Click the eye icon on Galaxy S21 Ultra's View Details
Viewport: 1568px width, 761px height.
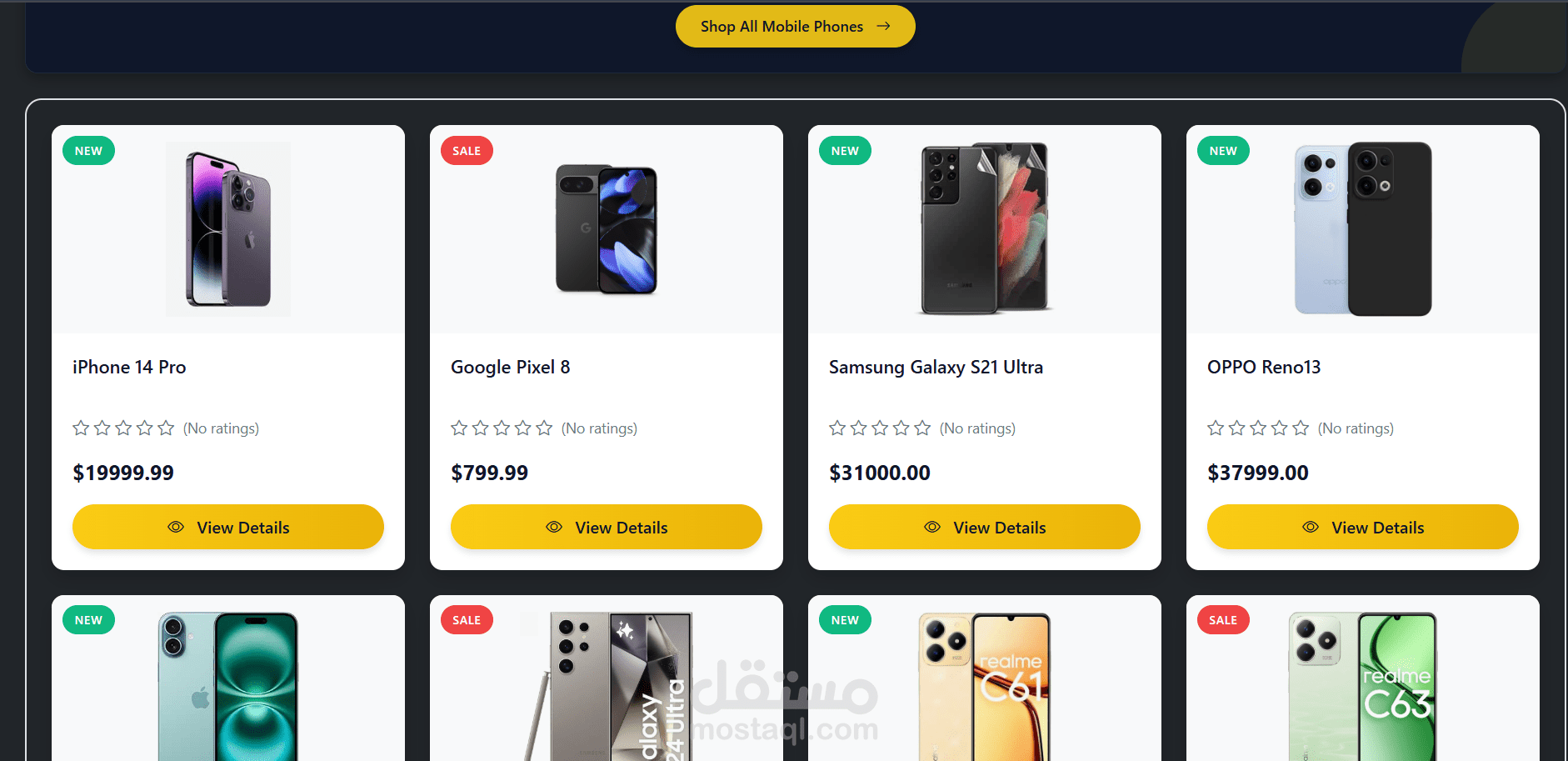point(932,528)
